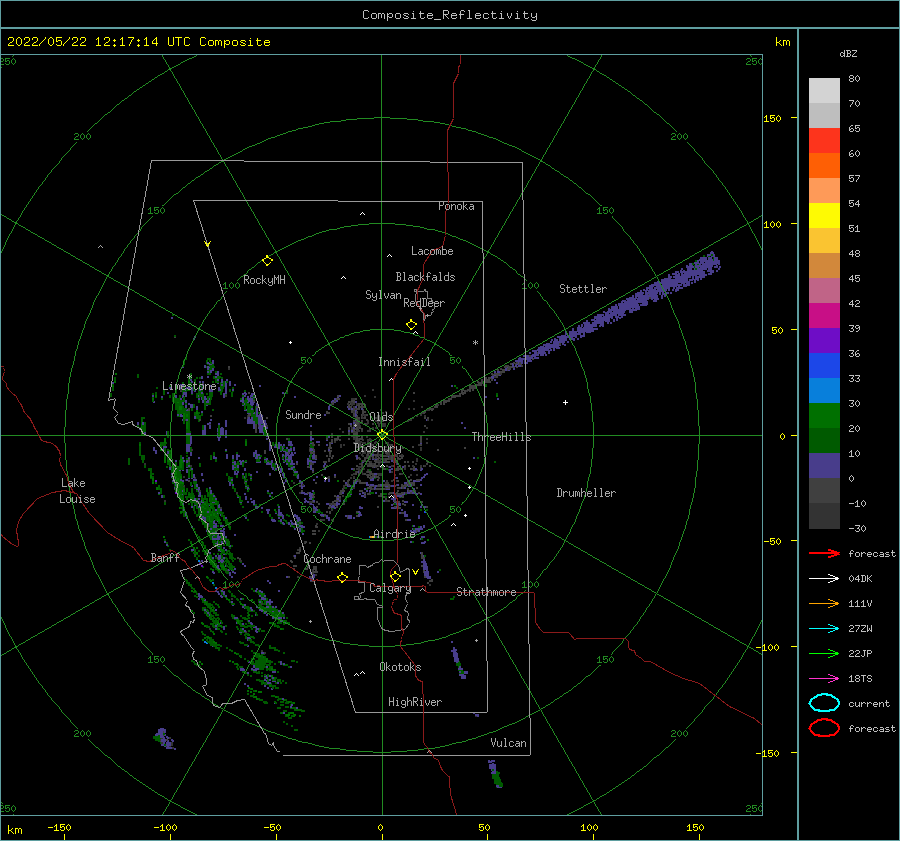
Task: Click the small echo south of Vulcan
Action: [495, 773]
